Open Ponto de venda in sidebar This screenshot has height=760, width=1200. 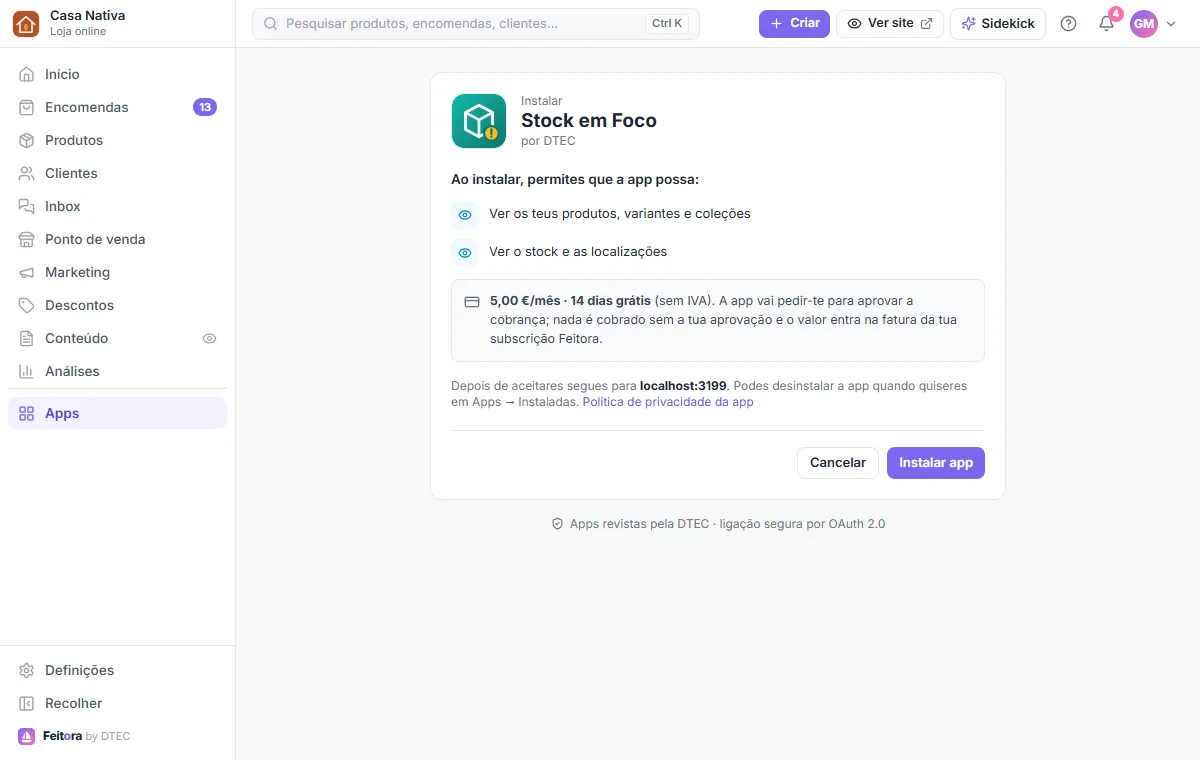click(117, 239)
